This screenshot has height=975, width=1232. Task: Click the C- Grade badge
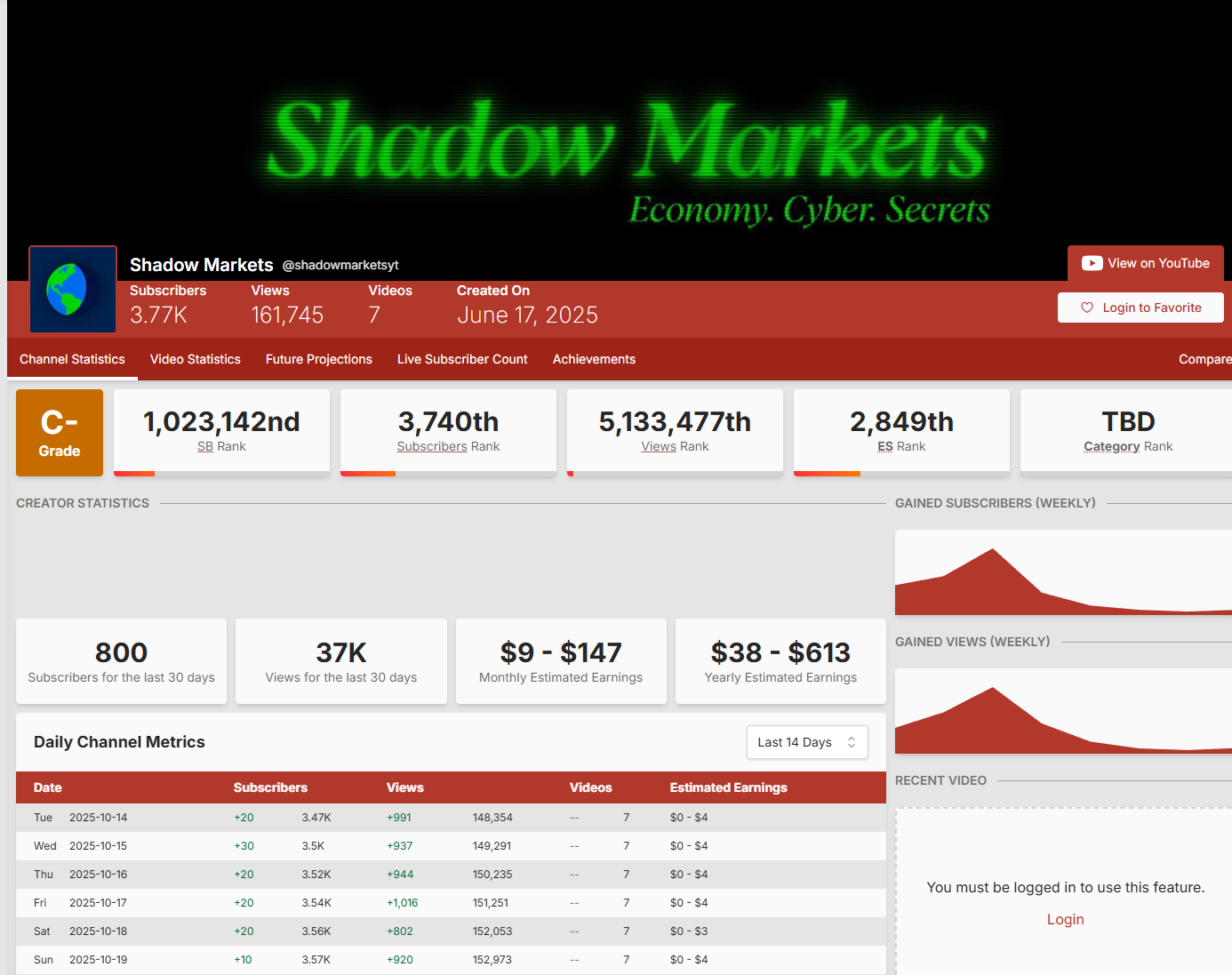click(60, 433)
